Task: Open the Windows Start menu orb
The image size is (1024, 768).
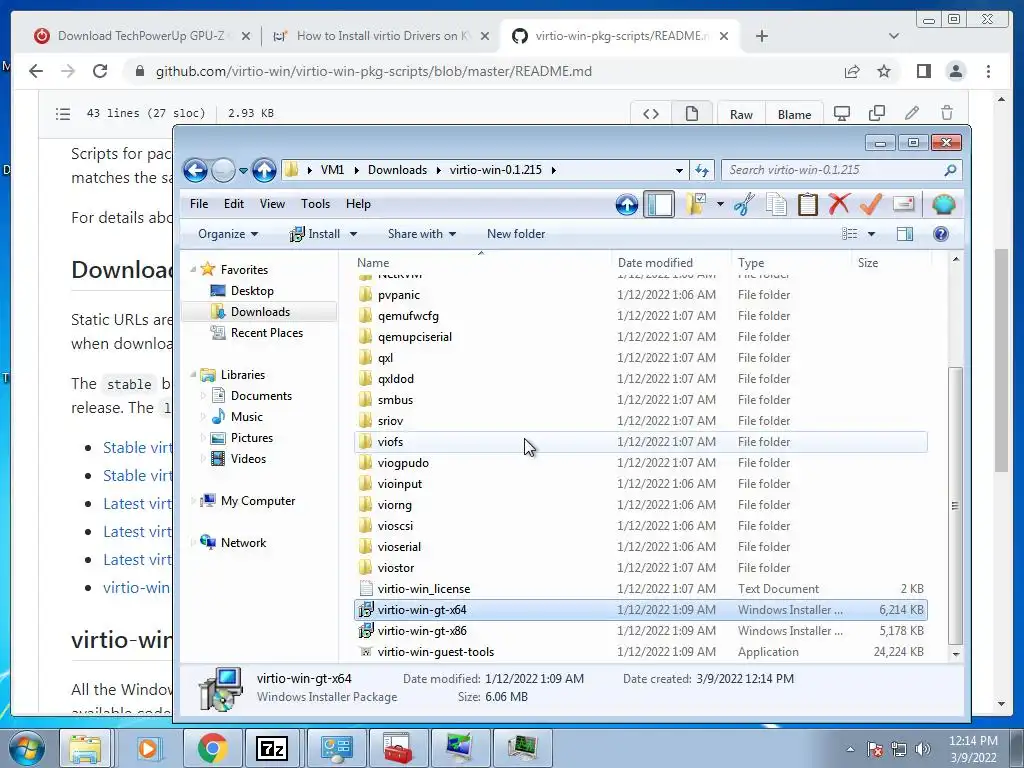Action: coord(26,748)
